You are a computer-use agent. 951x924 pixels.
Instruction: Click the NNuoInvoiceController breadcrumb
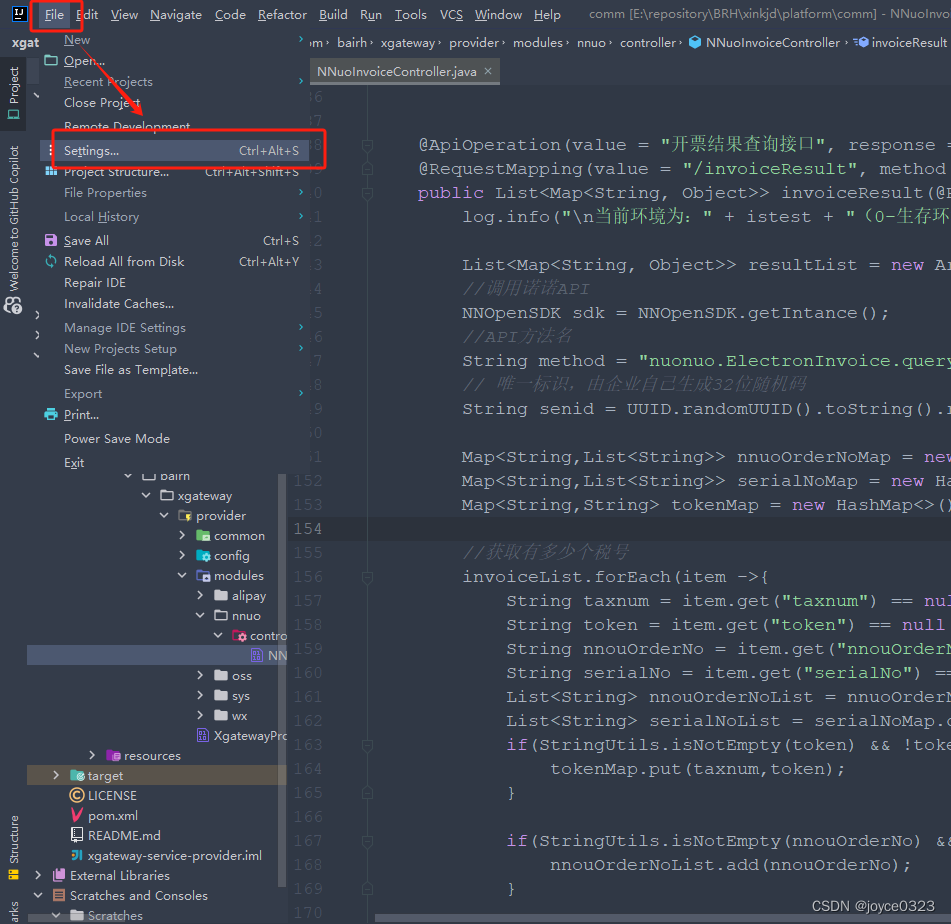[765, 42]
